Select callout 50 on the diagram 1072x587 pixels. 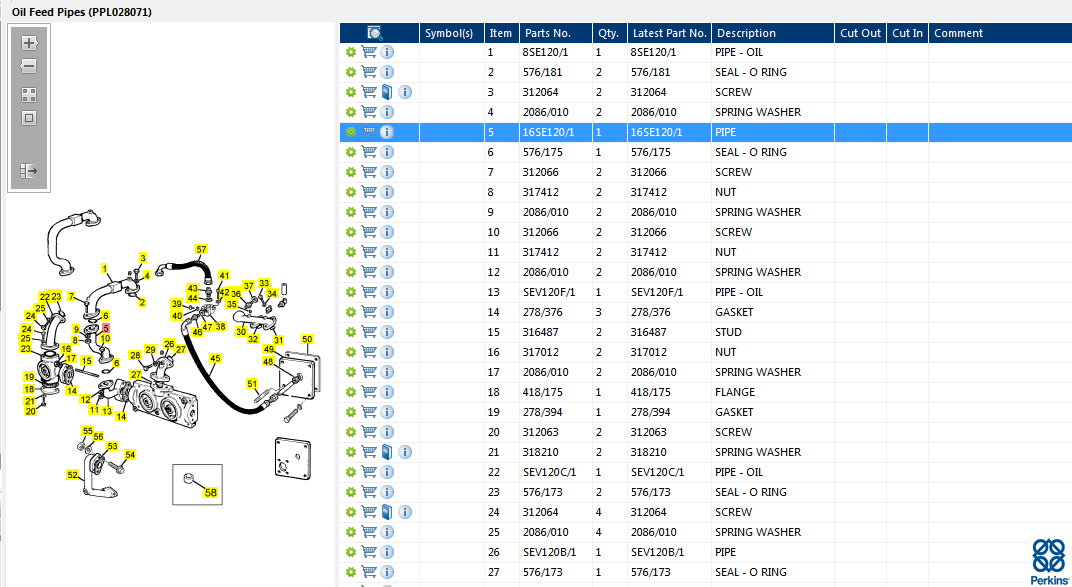pos(307,339)
